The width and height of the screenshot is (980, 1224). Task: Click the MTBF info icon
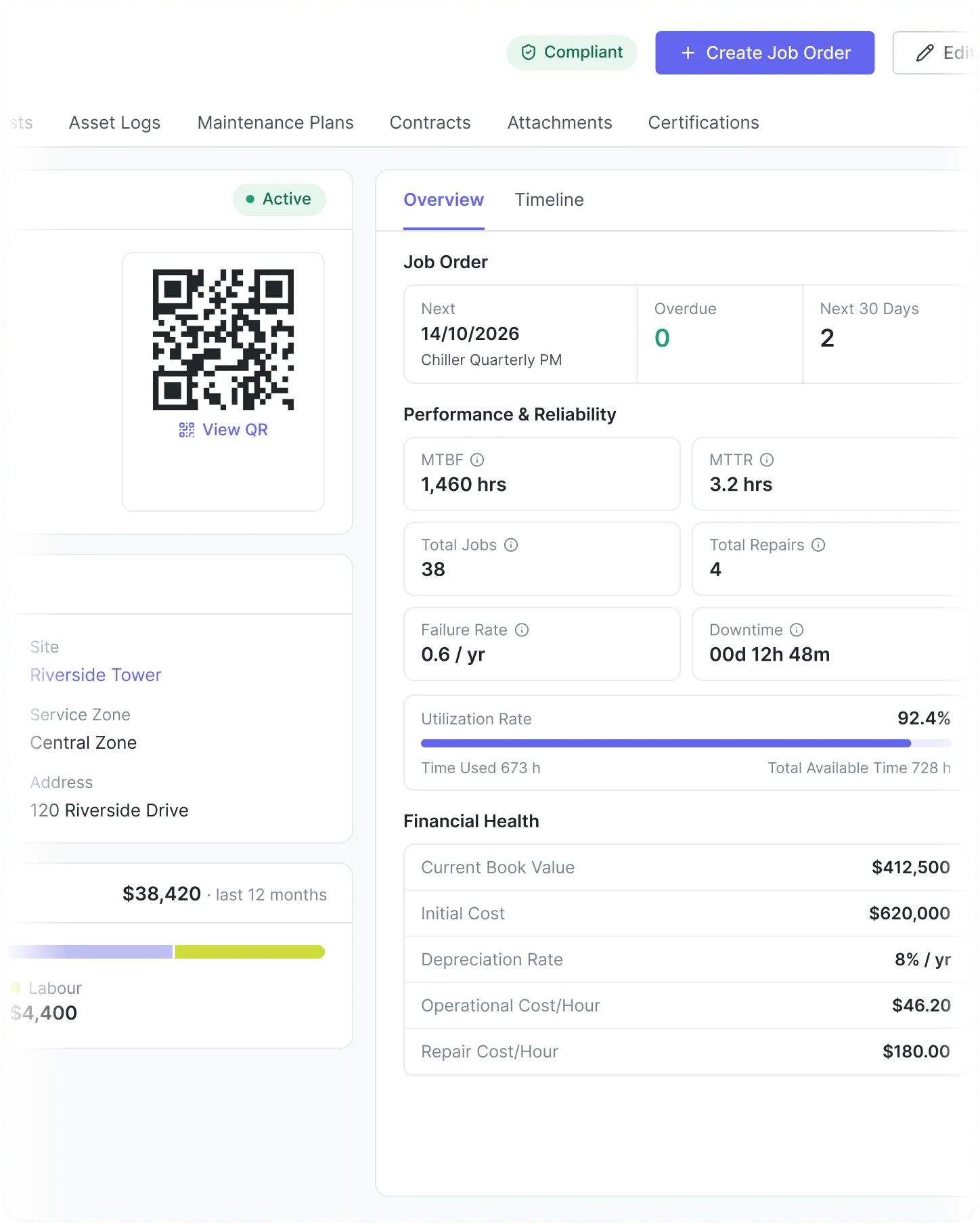(477, 460)
